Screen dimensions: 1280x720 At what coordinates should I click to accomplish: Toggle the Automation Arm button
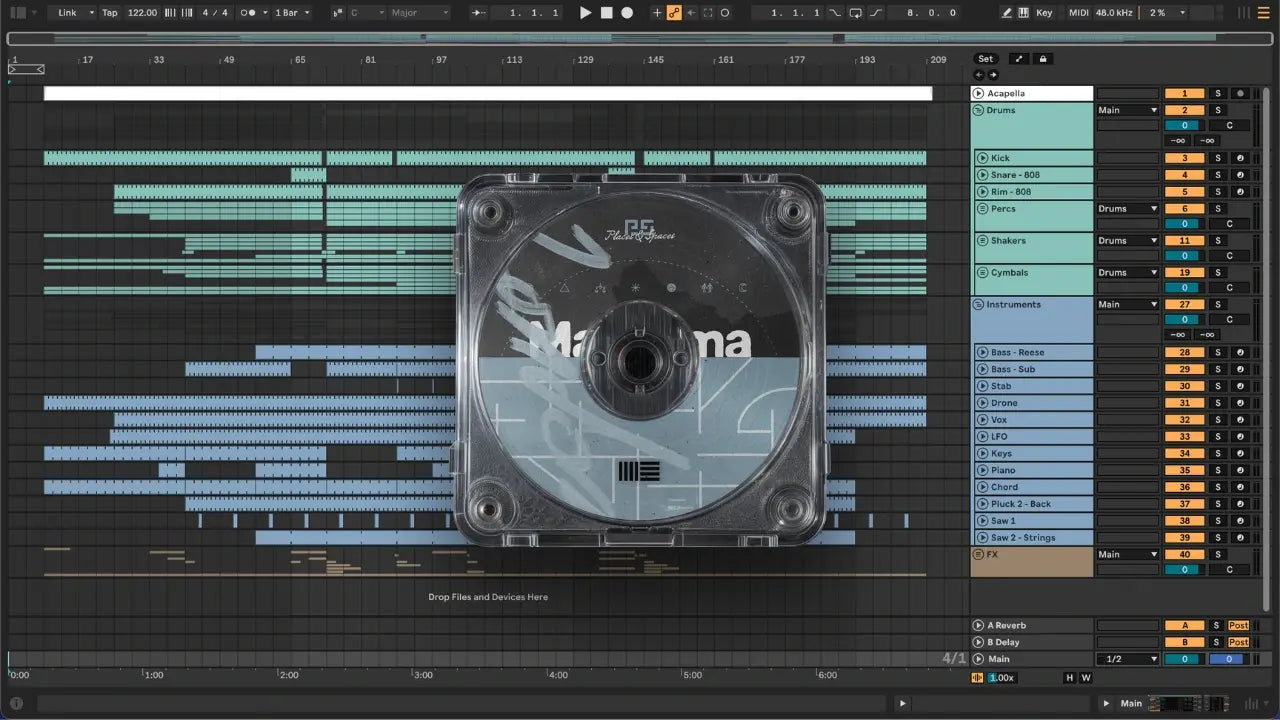point(674,13)
